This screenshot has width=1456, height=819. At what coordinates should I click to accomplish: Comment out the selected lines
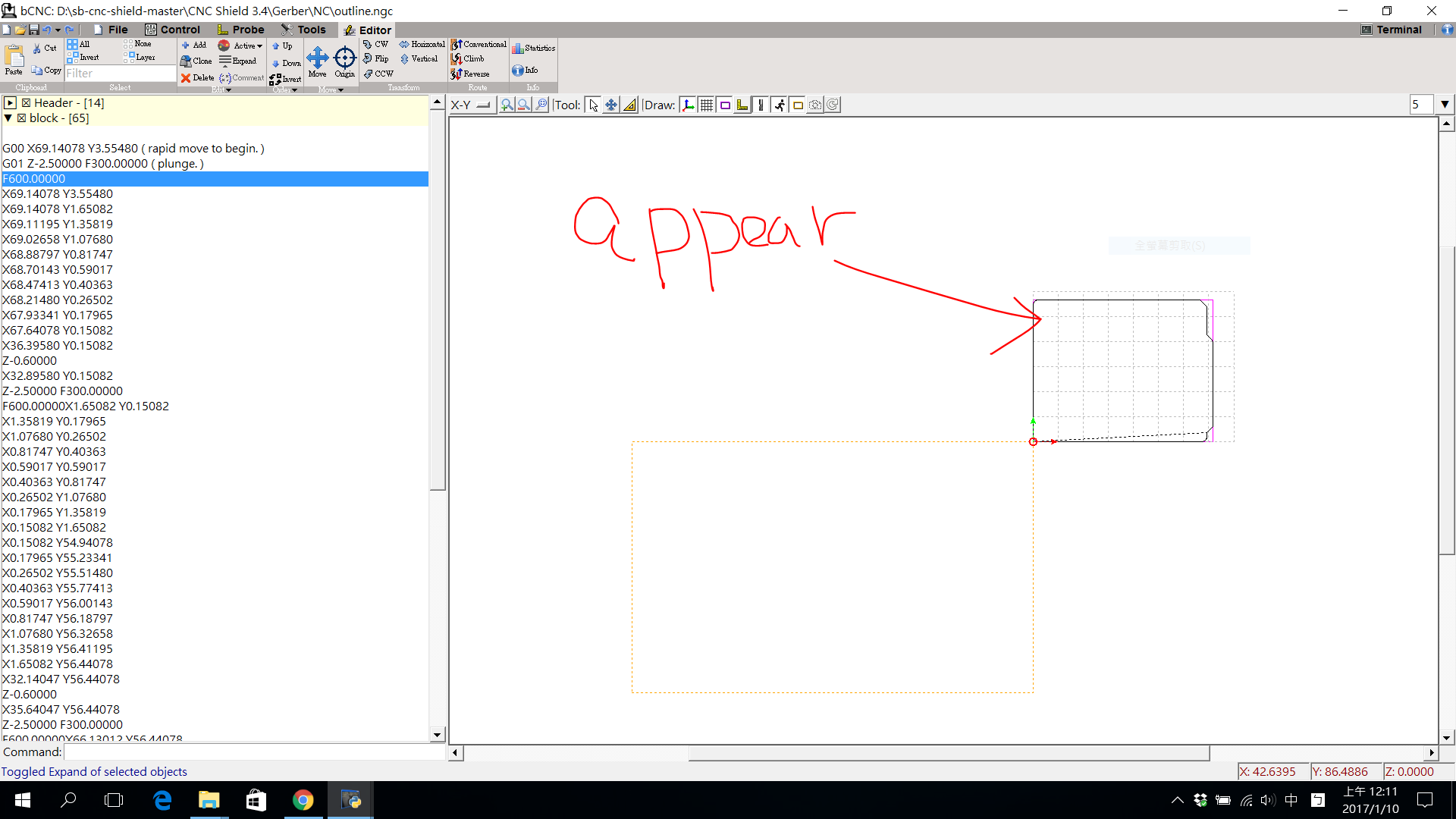242,78
